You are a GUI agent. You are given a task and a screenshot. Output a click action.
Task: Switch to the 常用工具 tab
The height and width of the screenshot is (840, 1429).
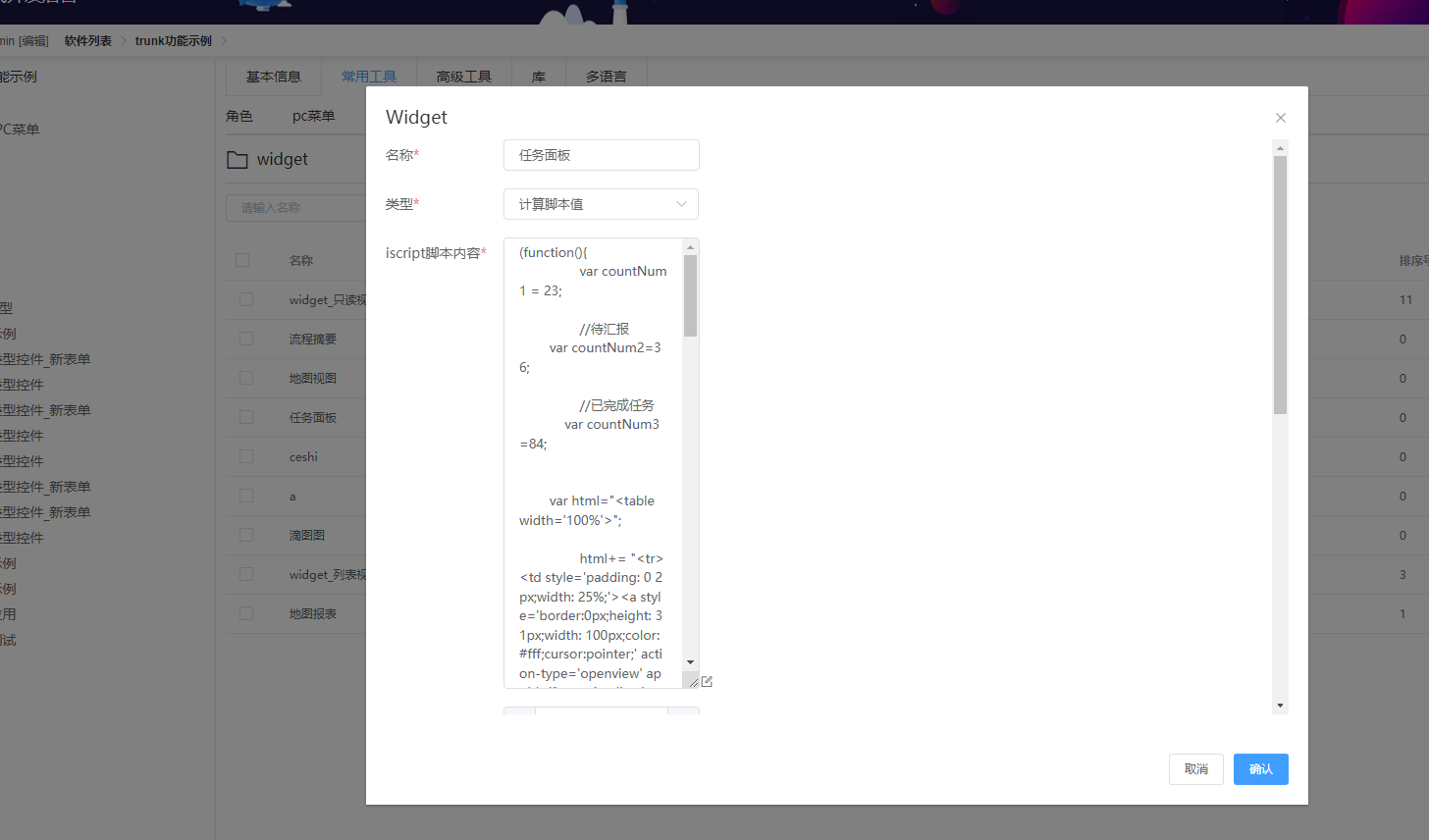click(x=369, y=77)
